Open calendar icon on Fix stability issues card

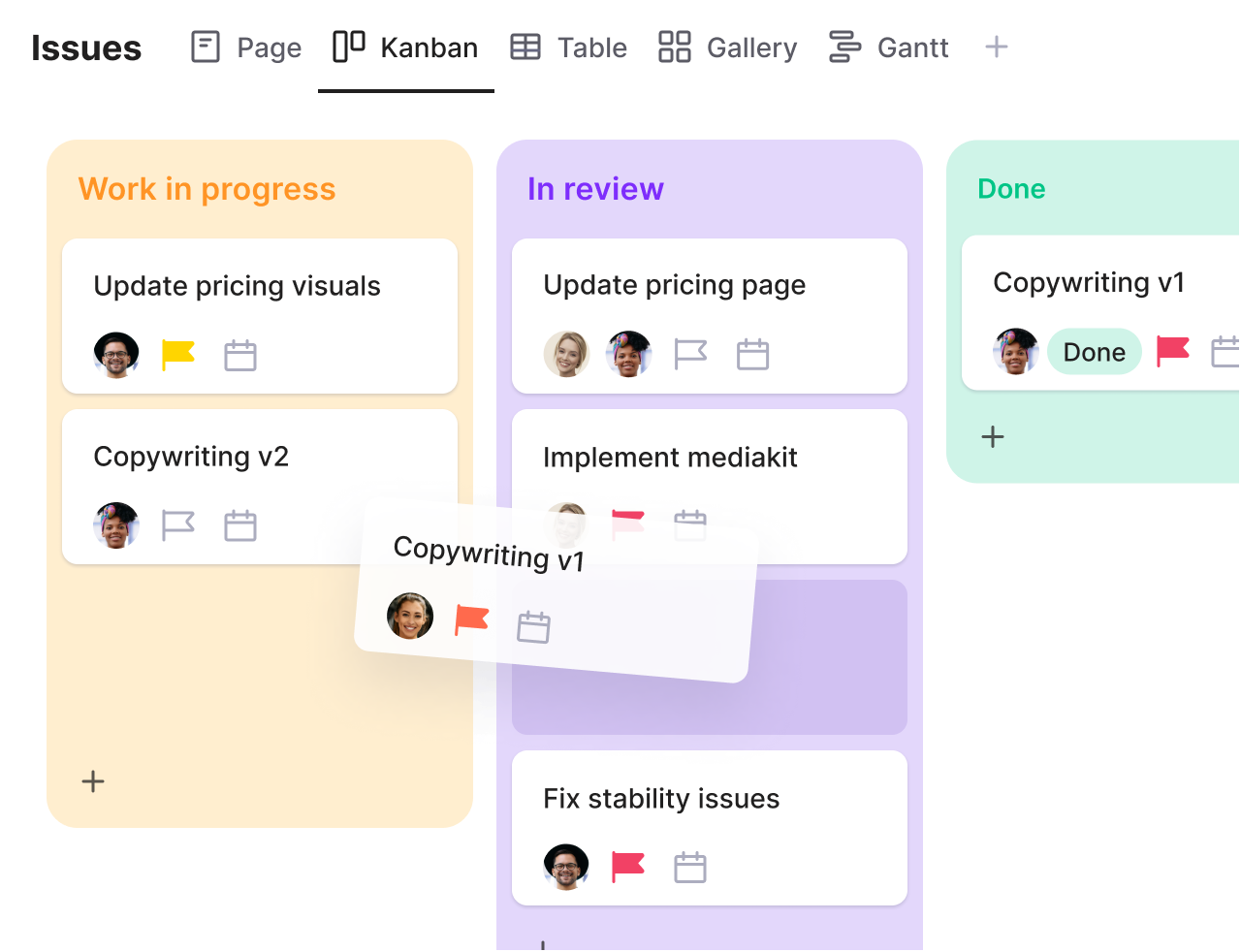[690, 867]
